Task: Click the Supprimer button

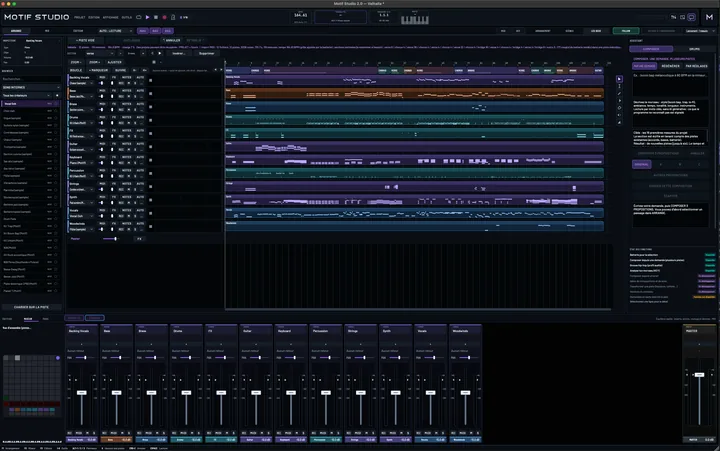Action: pos(206,54)
